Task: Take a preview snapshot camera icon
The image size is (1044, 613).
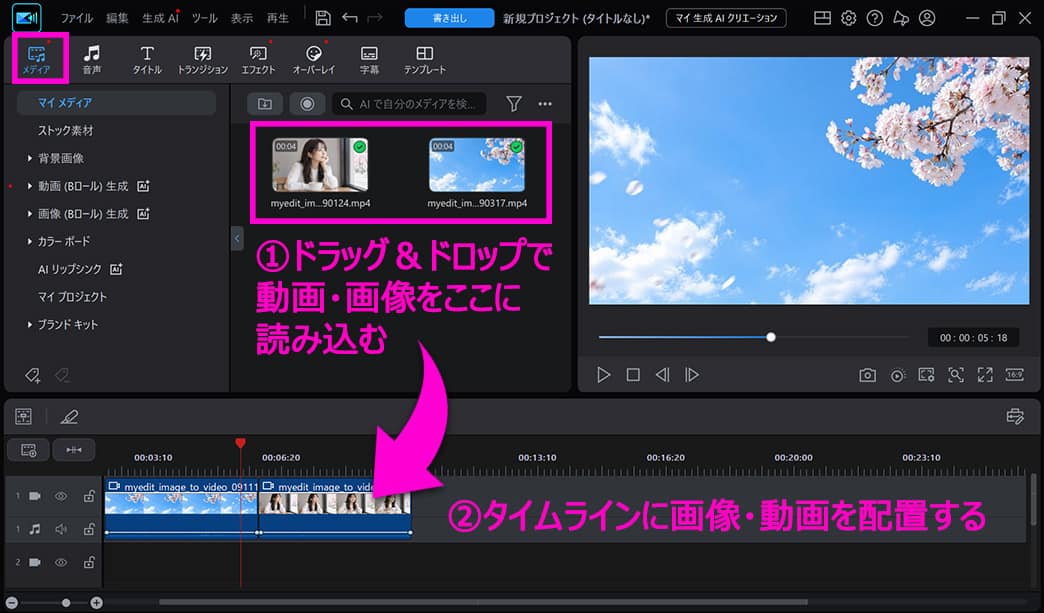Action: (x=868, y=375)
